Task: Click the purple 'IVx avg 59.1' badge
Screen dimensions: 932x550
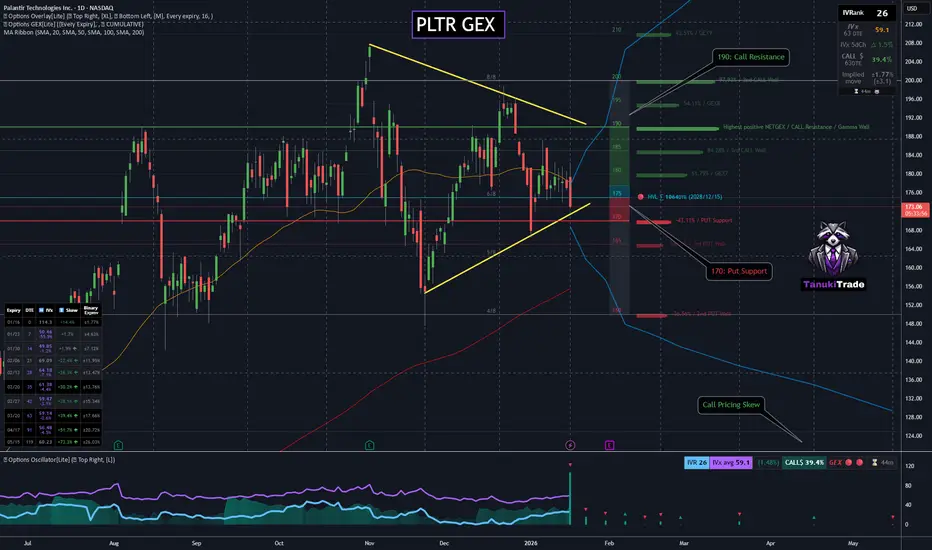Action: point(731,463)
